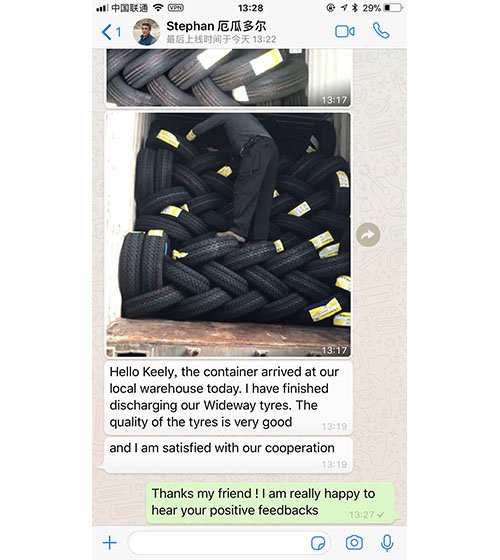Tap the last seen status text

221,39
